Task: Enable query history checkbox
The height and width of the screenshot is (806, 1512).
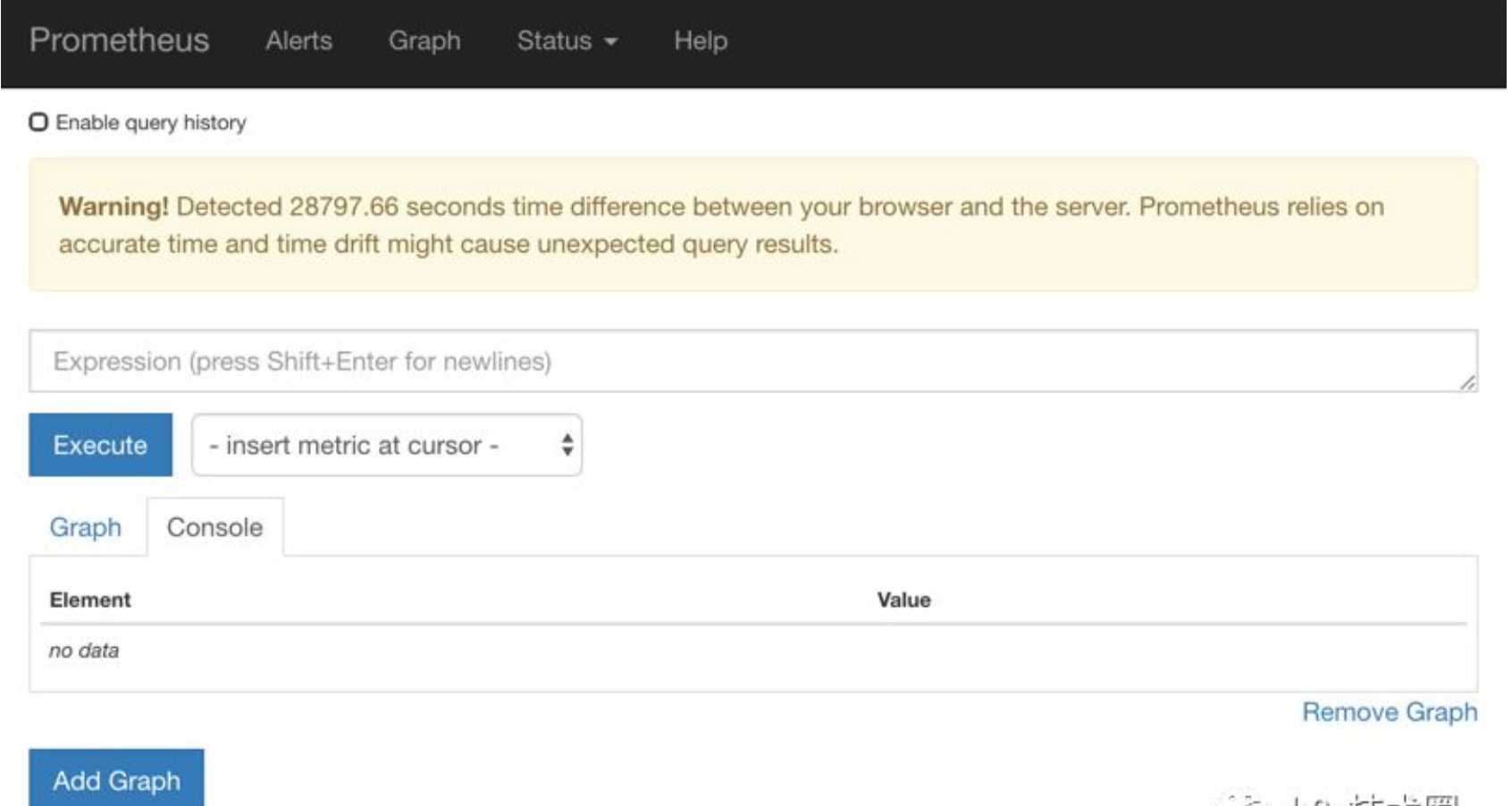Action: point(38,122)
